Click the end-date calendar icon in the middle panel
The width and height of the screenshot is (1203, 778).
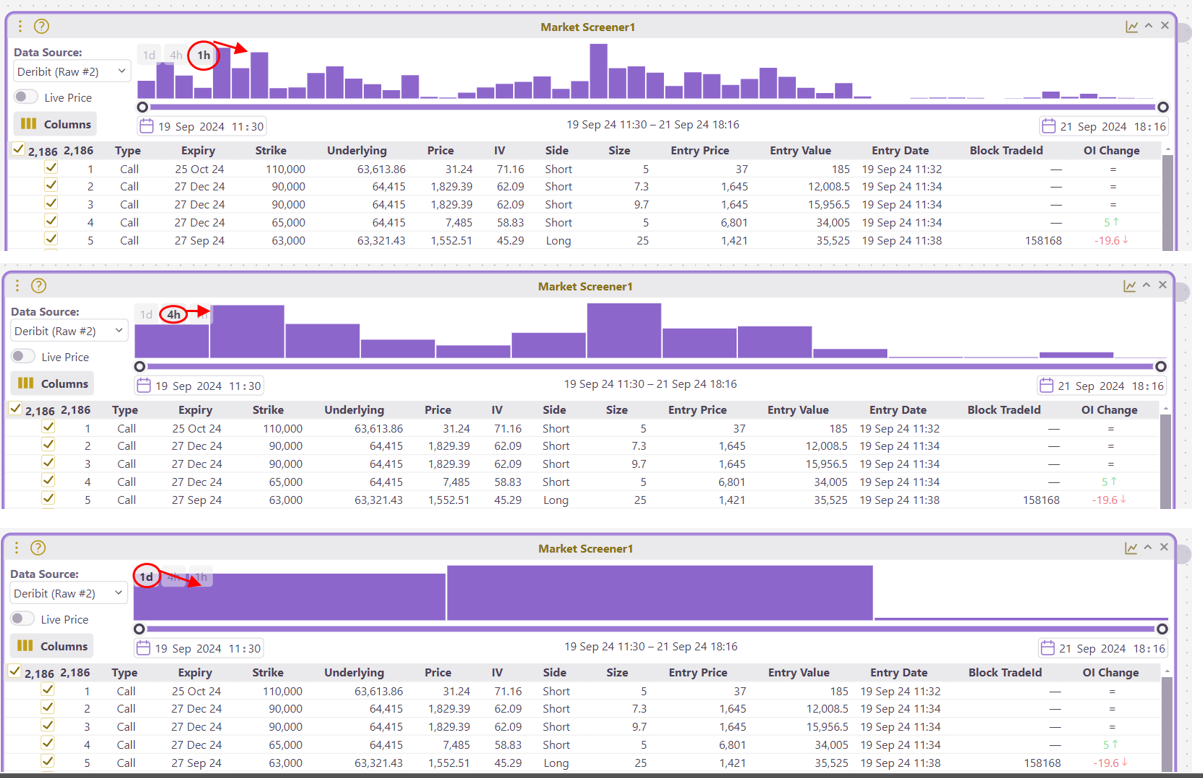click(x=1046, y=385)
